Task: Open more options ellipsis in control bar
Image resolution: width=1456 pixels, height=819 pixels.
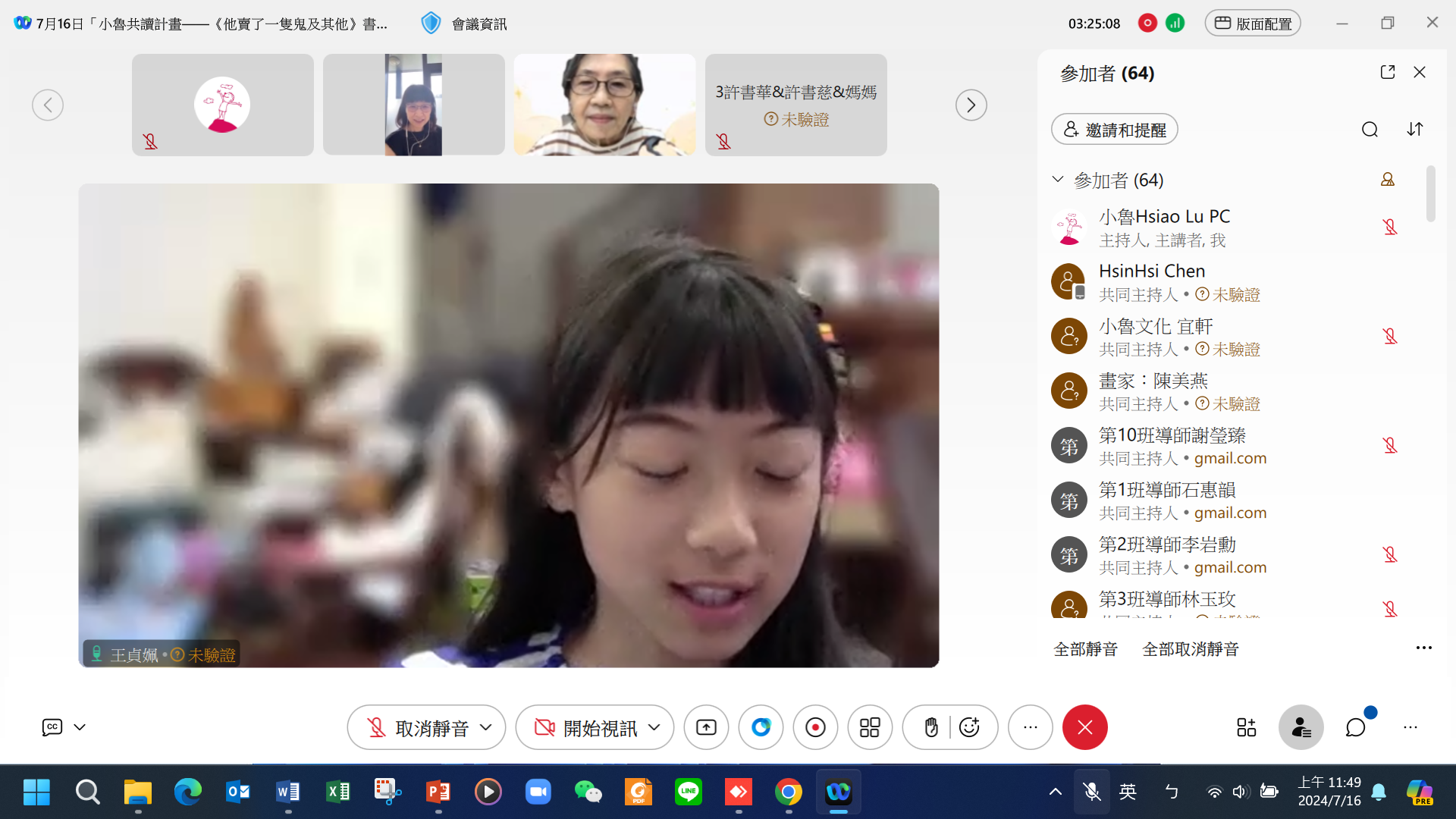Action: pos(1031,728)
